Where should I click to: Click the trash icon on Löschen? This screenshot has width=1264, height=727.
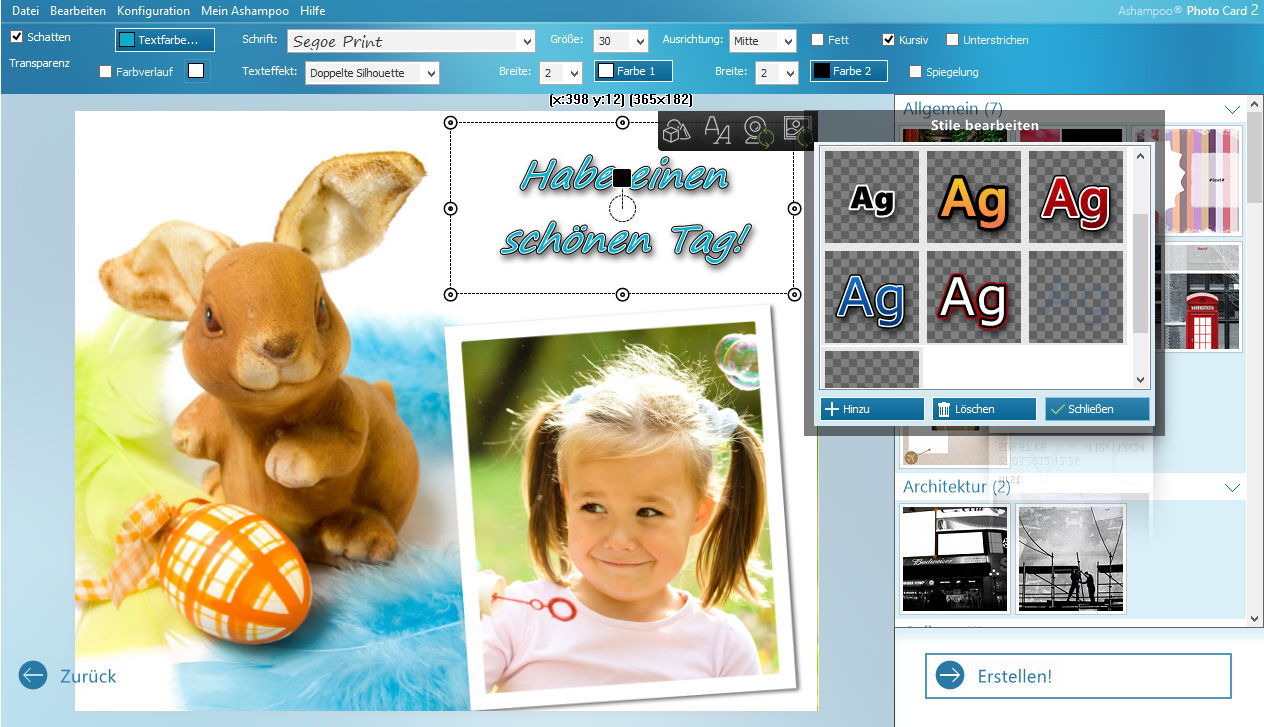pyautogui.click(x=944, y=409)
